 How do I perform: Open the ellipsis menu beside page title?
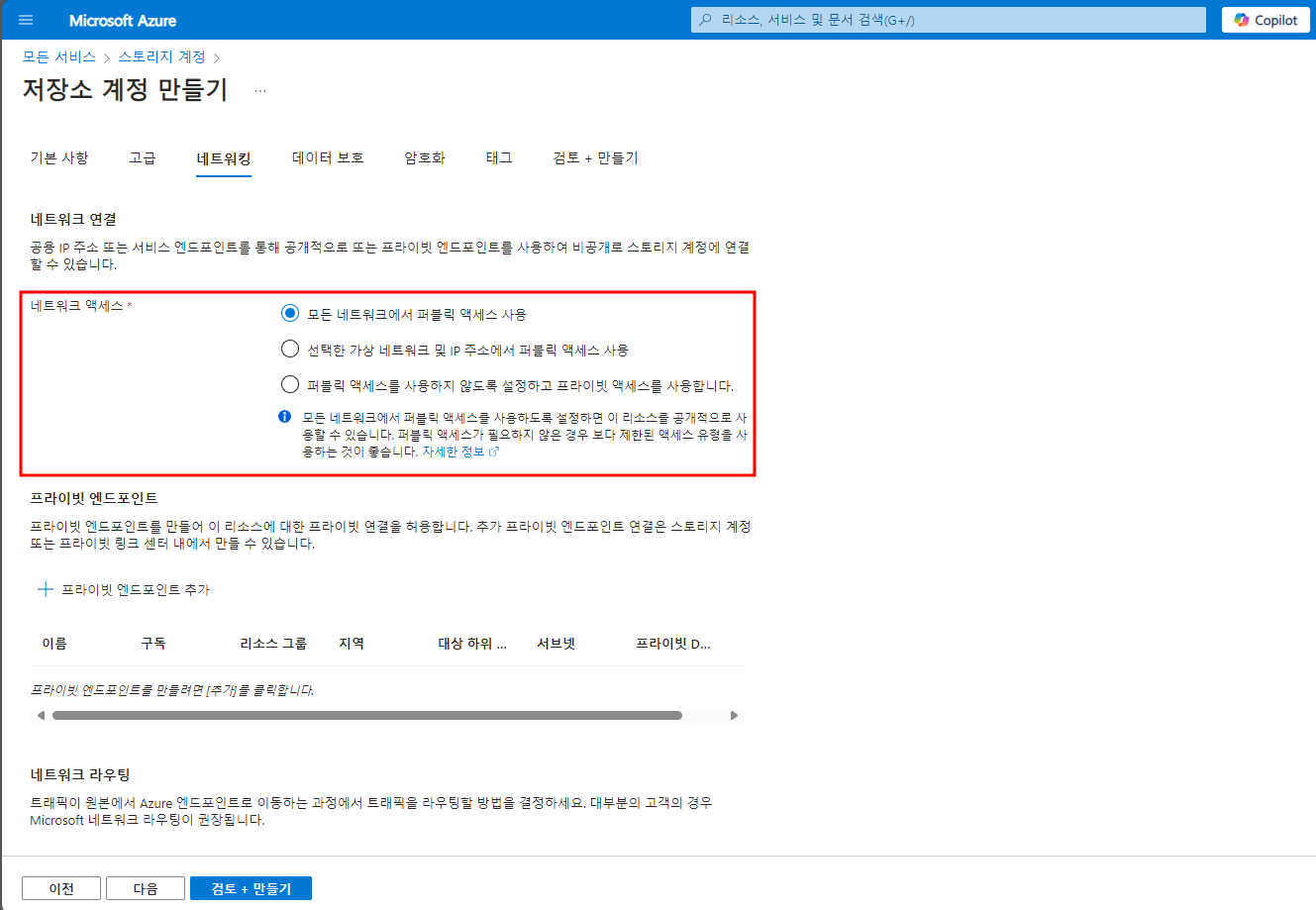pyautogui.click(x=260, y=90)
